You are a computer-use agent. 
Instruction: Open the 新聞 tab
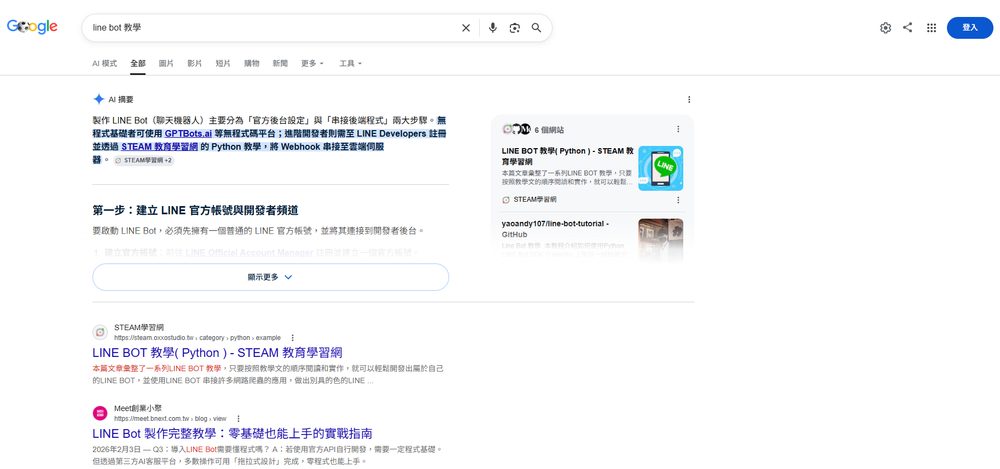pos(280,63)
